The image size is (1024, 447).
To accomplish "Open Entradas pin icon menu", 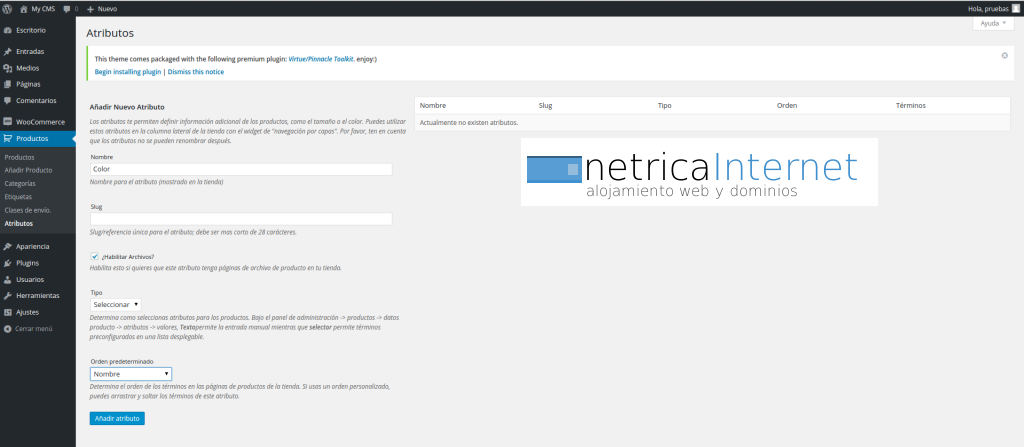I will [8, 51].
